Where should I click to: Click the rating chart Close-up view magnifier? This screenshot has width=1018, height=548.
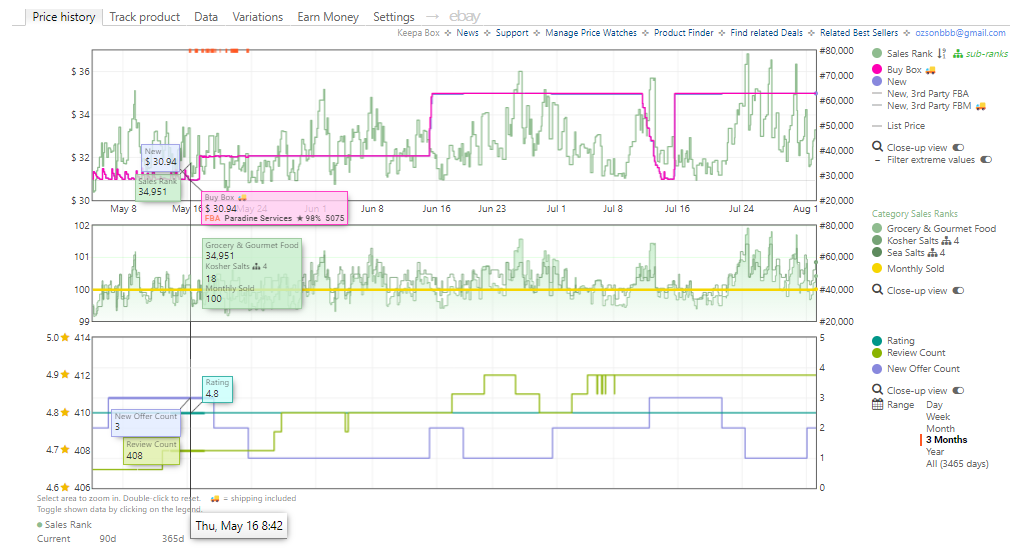[877, 390]
